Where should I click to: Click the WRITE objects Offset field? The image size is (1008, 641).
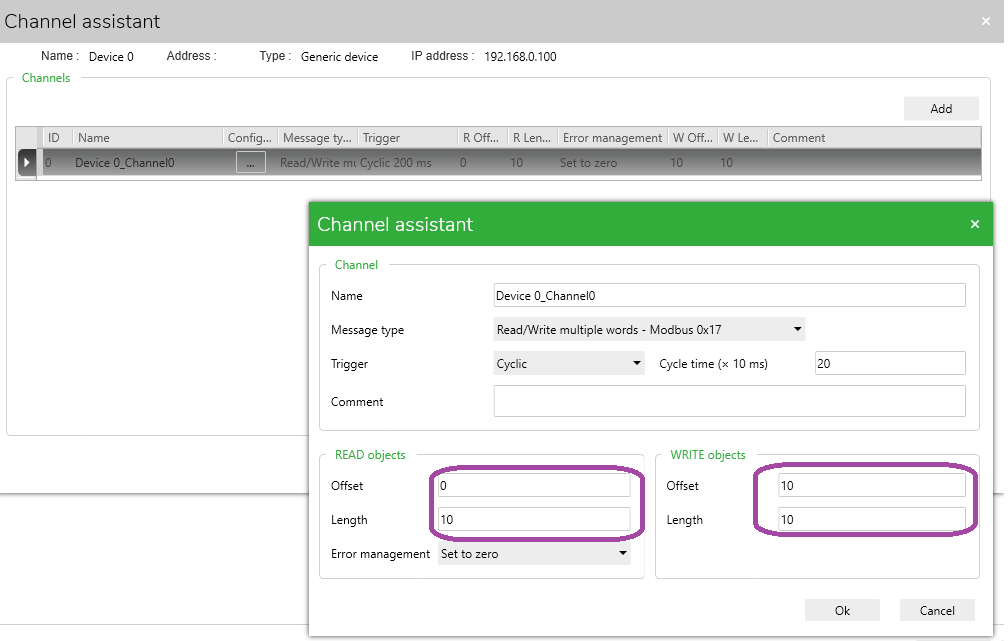point(872,485)
